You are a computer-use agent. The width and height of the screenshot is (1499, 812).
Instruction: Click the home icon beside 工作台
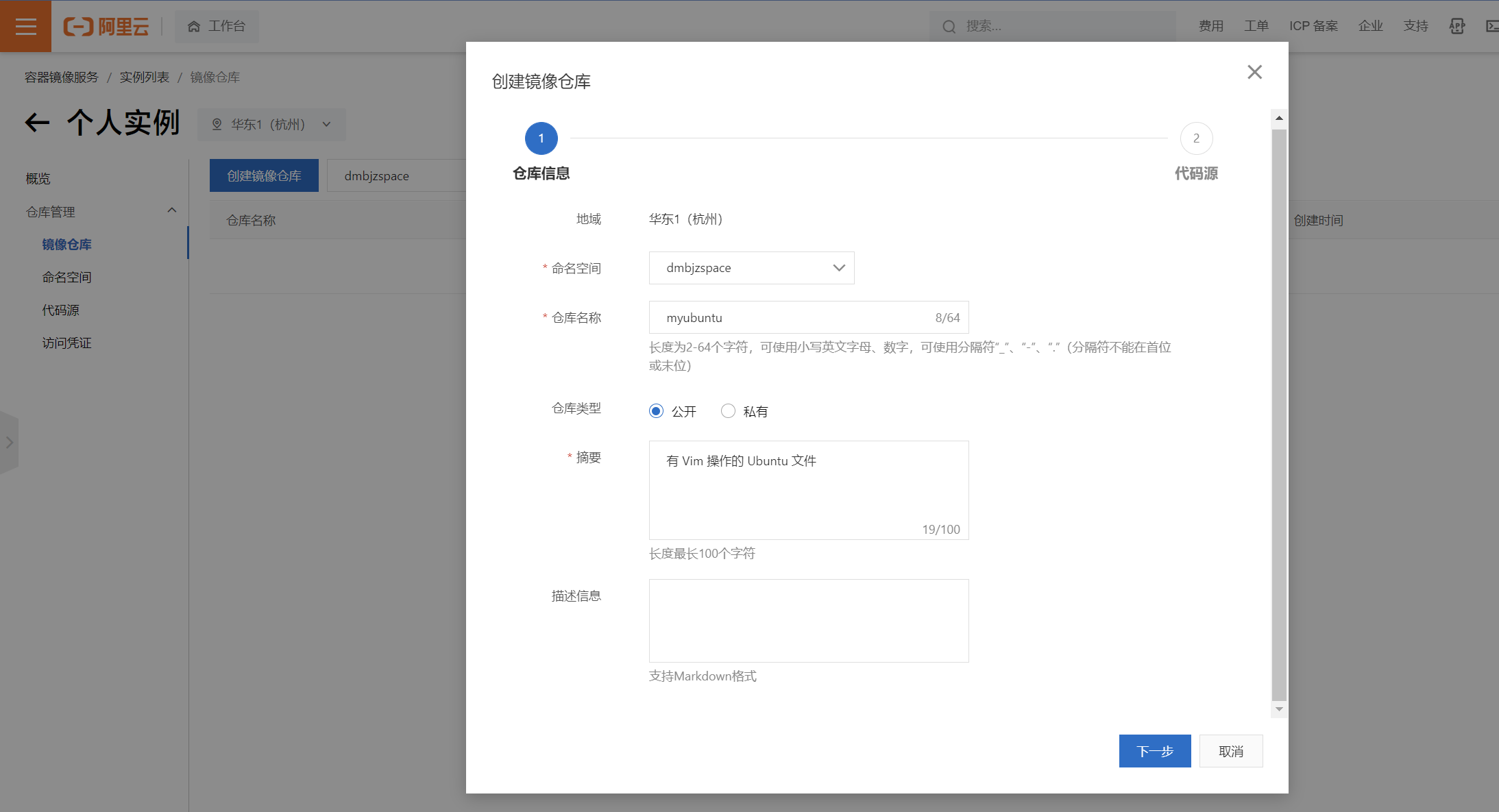(194, 26)
